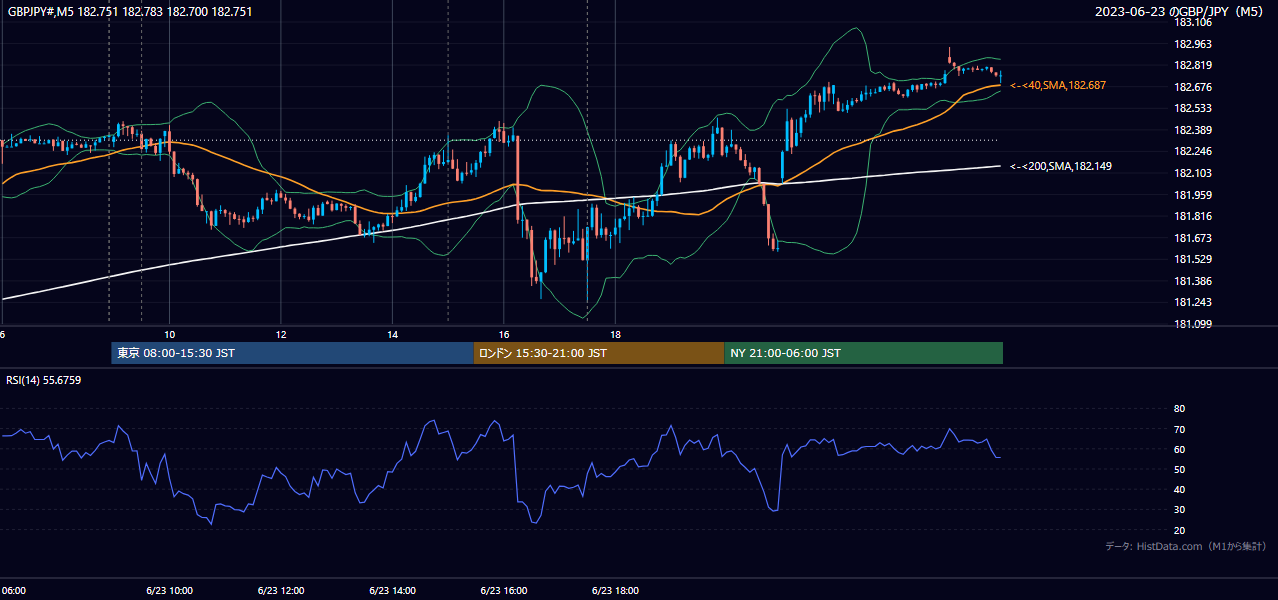The height and width of the screenshot is (600, 1278).
Task: Select the 200 SMA label 182.149
Action: [1062, 166]
